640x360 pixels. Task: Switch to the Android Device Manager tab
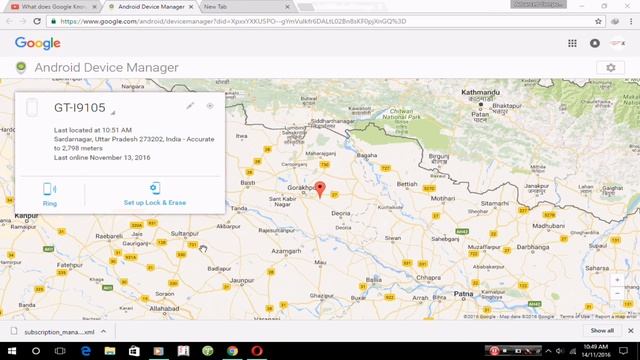(150, 7)
